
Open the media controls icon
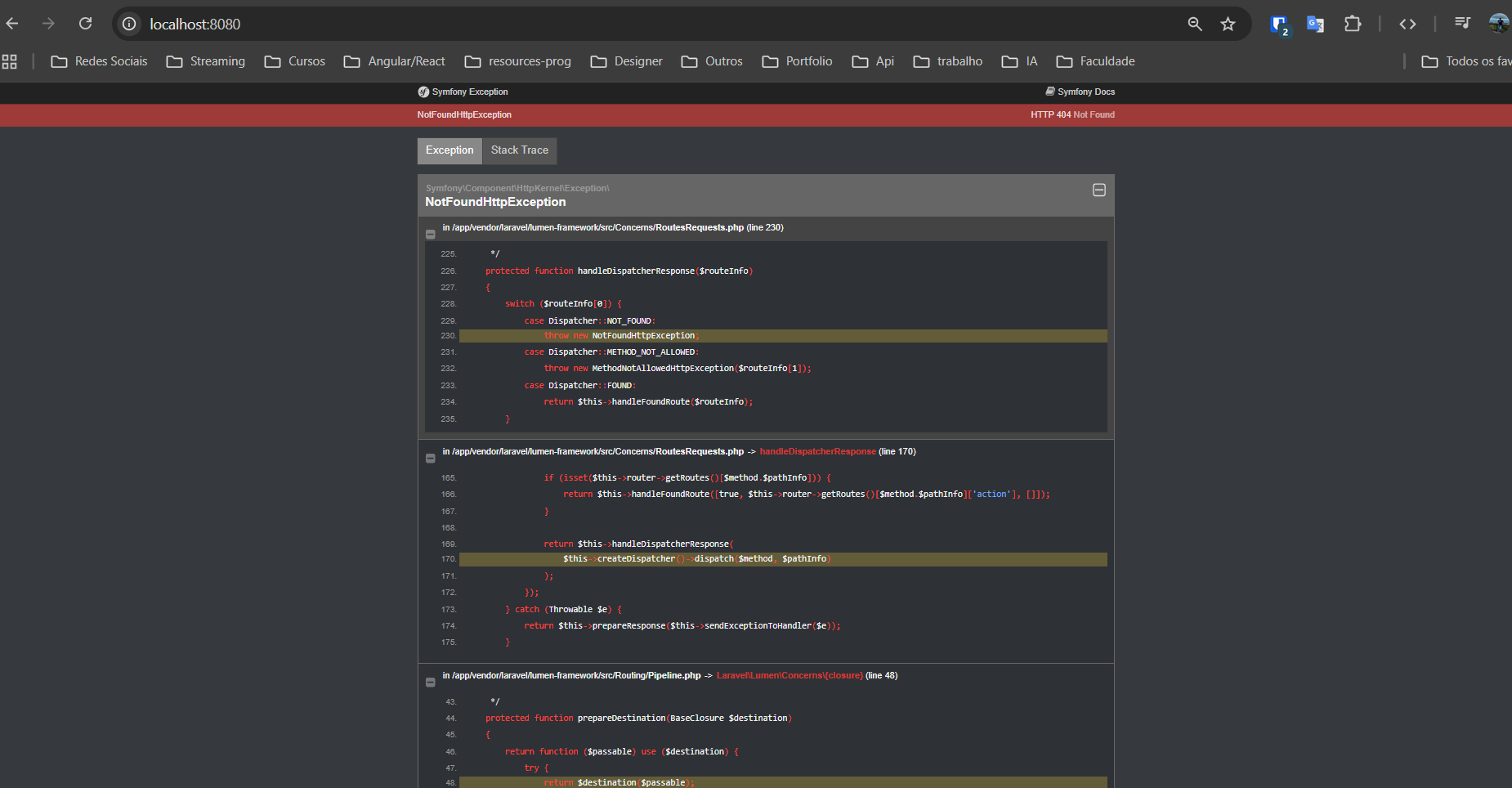point(1462,23)
